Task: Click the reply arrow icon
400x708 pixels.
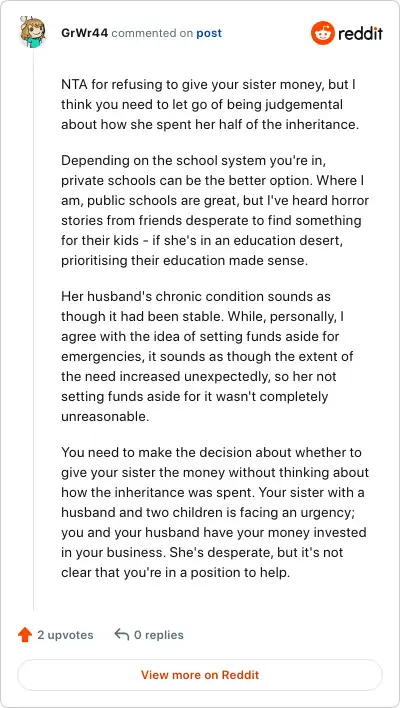Action: (121, 634)
